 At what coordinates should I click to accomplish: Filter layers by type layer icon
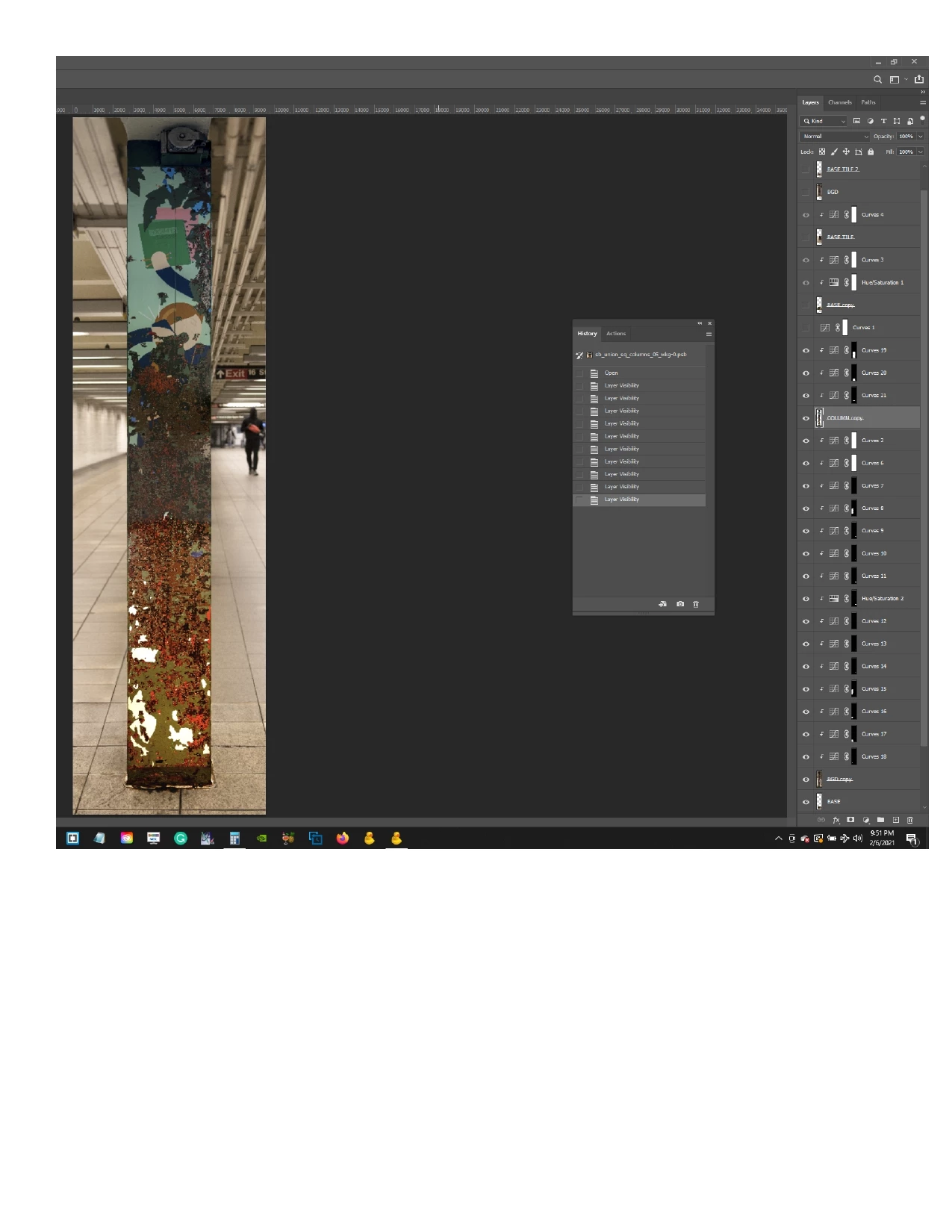tap(884, 121)
